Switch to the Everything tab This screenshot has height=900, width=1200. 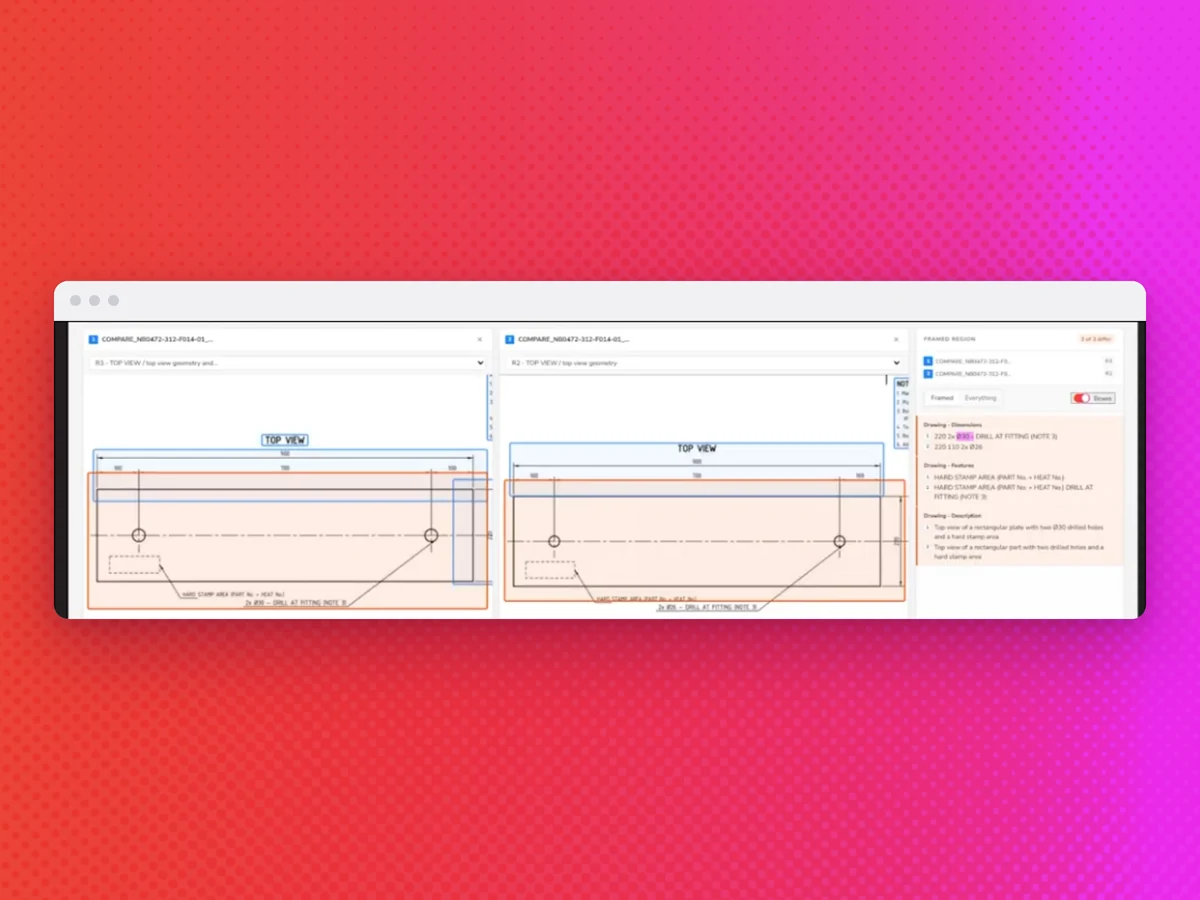point(980,398)
